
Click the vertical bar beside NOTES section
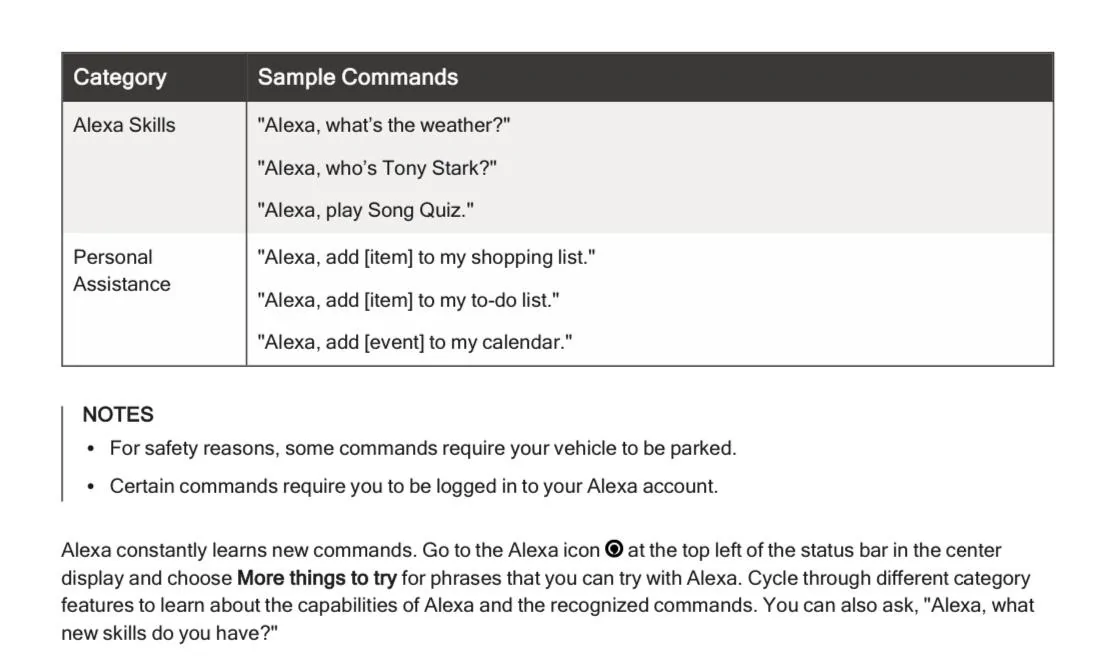click(62, 453)
